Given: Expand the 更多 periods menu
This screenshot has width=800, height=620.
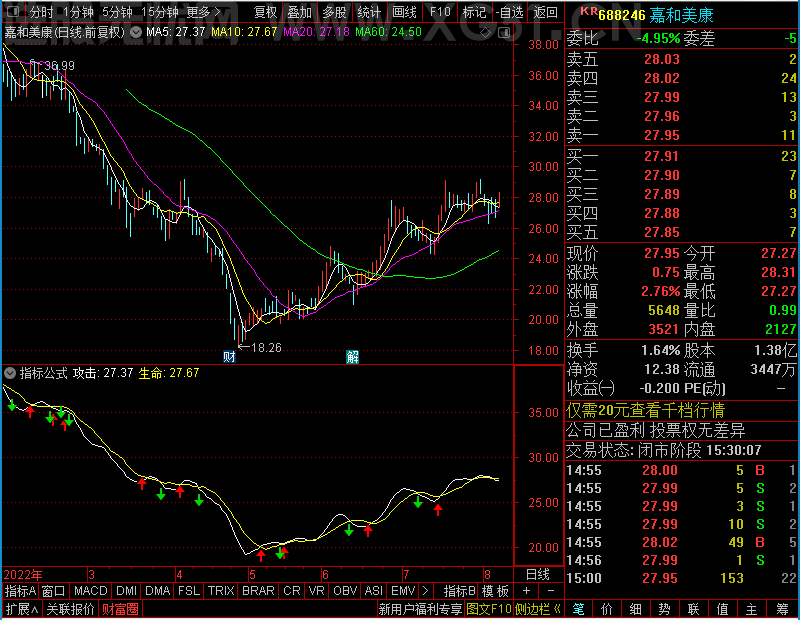Looking at the screenshot, I should point(204,11).
